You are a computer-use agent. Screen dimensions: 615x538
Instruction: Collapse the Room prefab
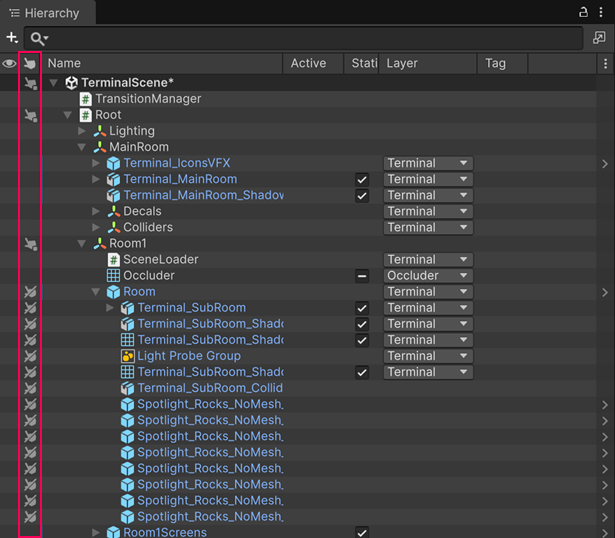96,292
